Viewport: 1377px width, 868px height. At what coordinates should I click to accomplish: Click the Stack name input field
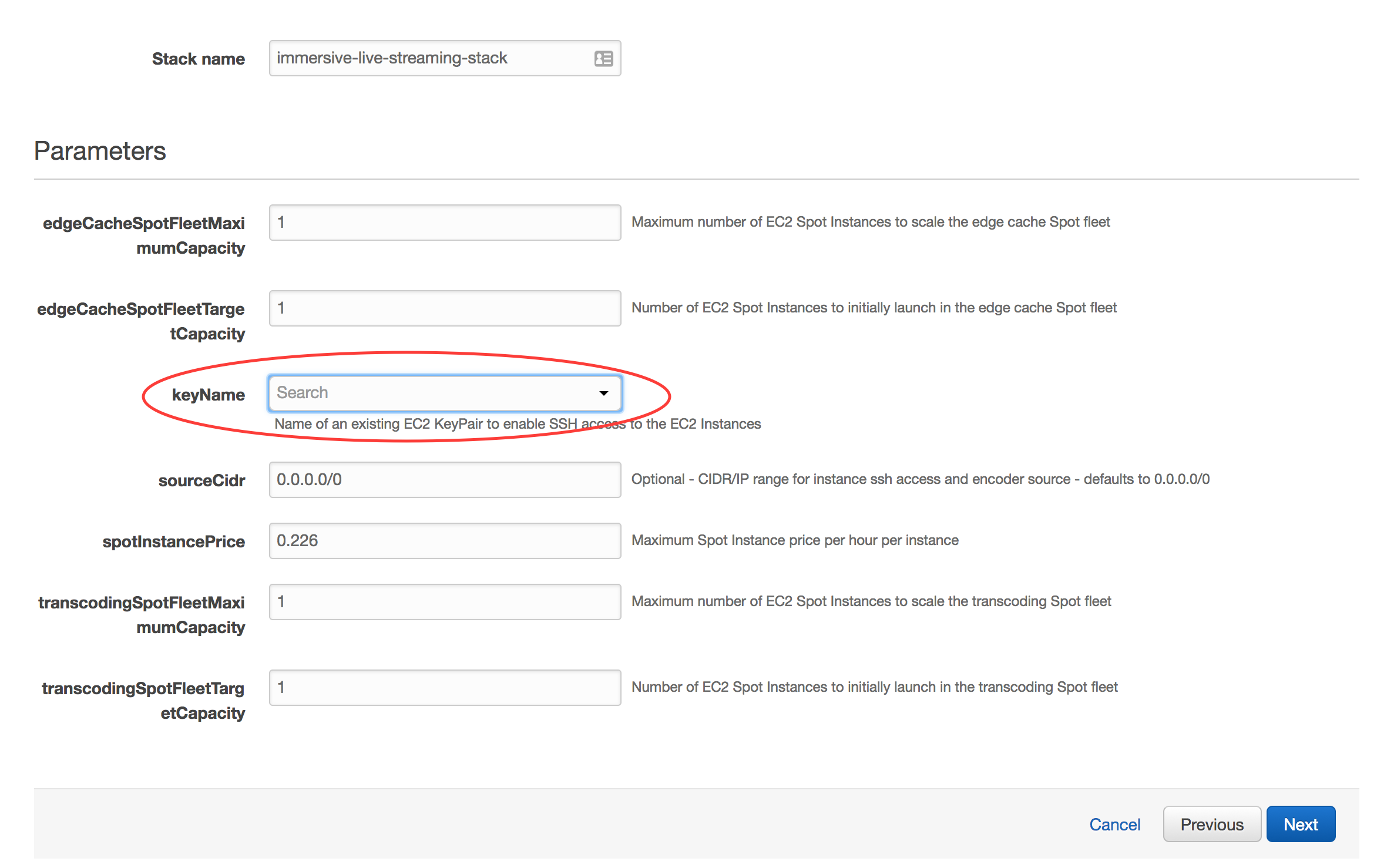(x=445, y=58)
